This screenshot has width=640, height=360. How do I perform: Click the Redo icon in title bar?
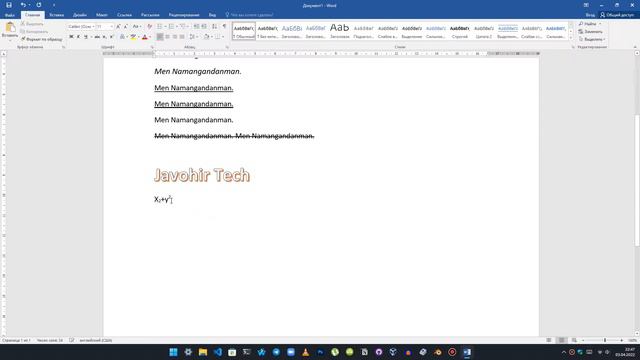click(x=39, y=5)
